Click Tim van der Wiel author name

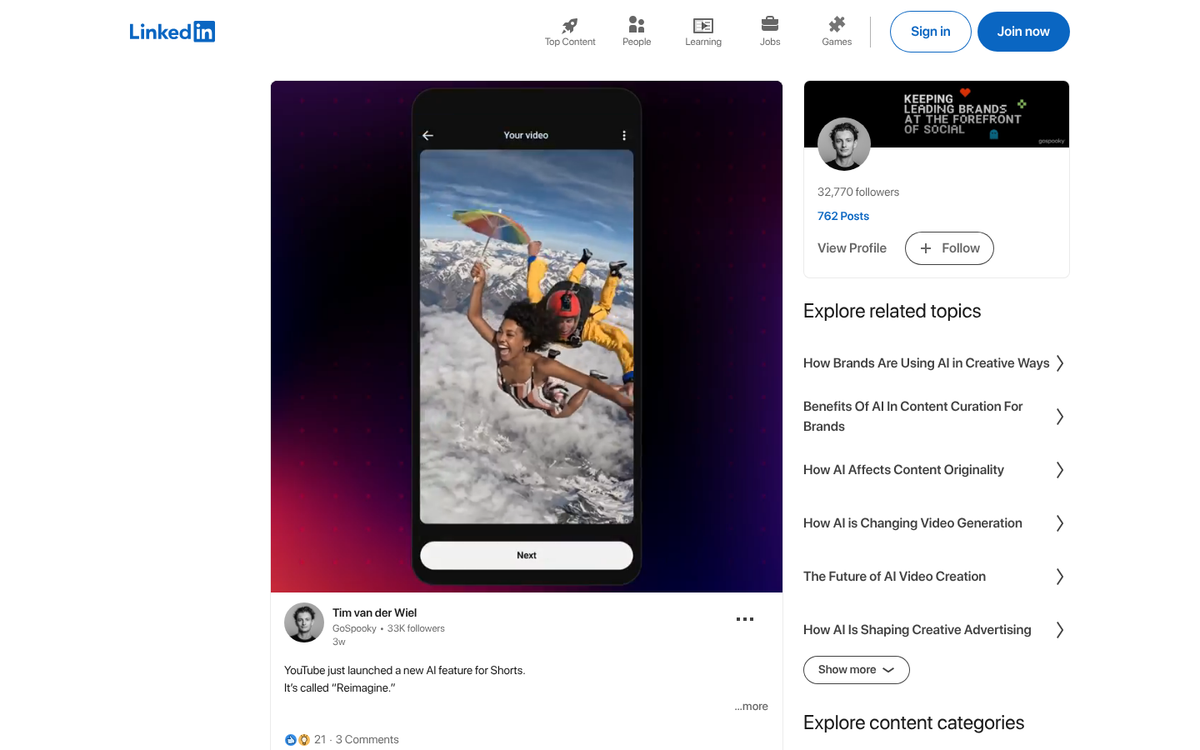374,613
